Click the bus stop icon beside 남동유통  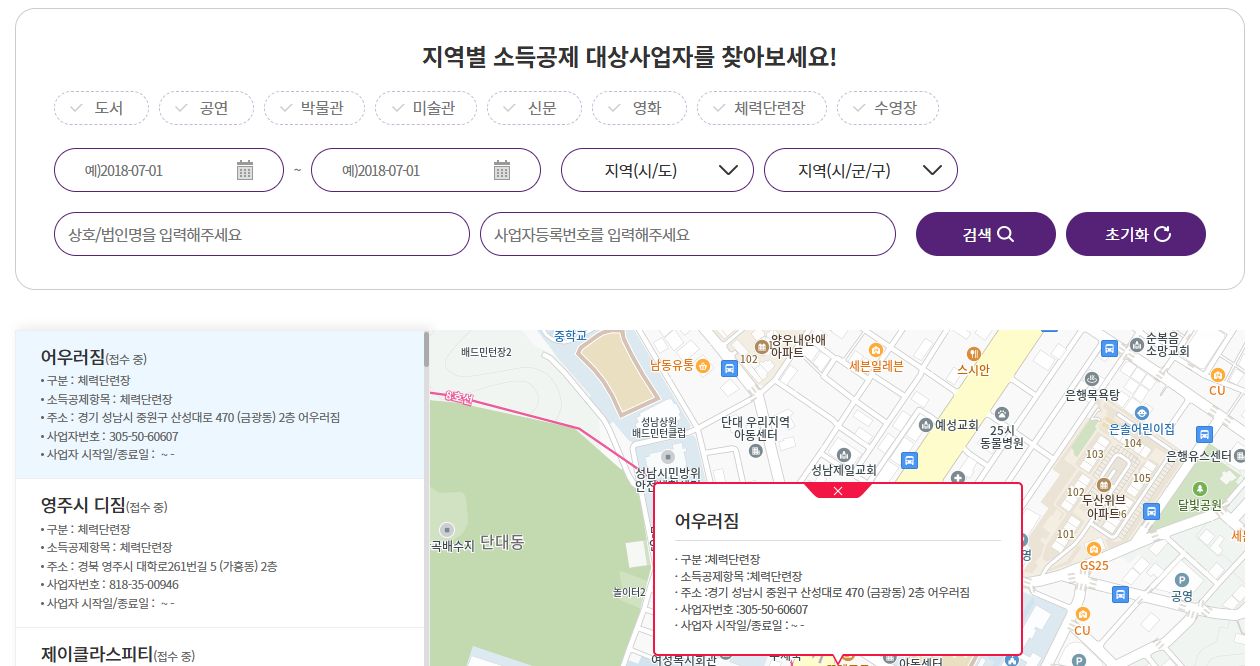pyautogui.click(x=730, y=368)
